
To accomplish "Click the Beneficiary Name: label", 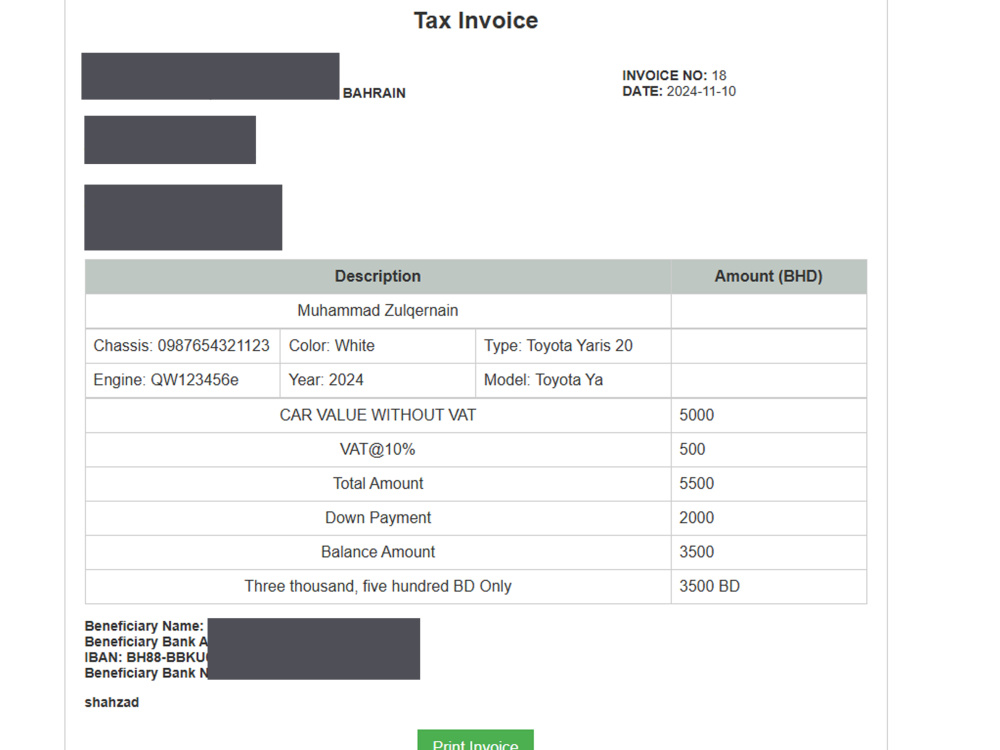I will click(144, 626).
